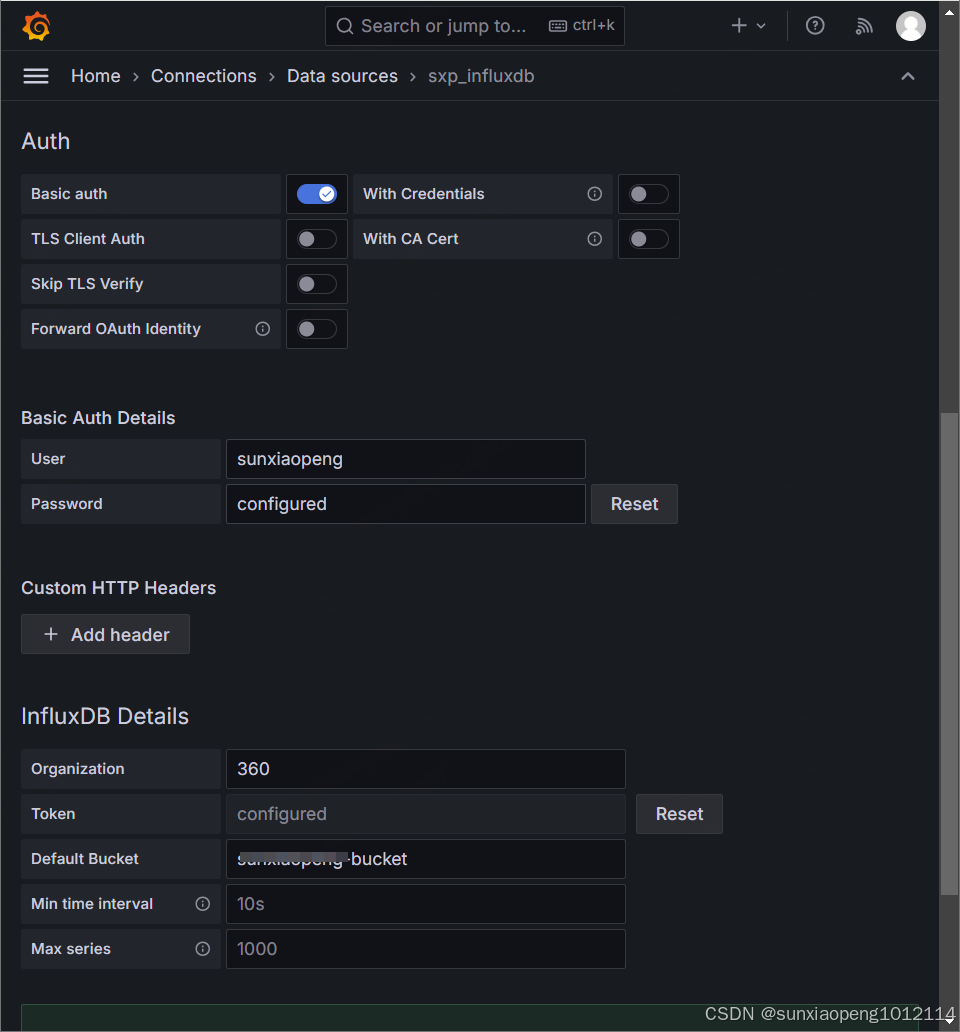Enable the Forward OAuth Identity toggle
960x1032 pixels.
(316, 329)
